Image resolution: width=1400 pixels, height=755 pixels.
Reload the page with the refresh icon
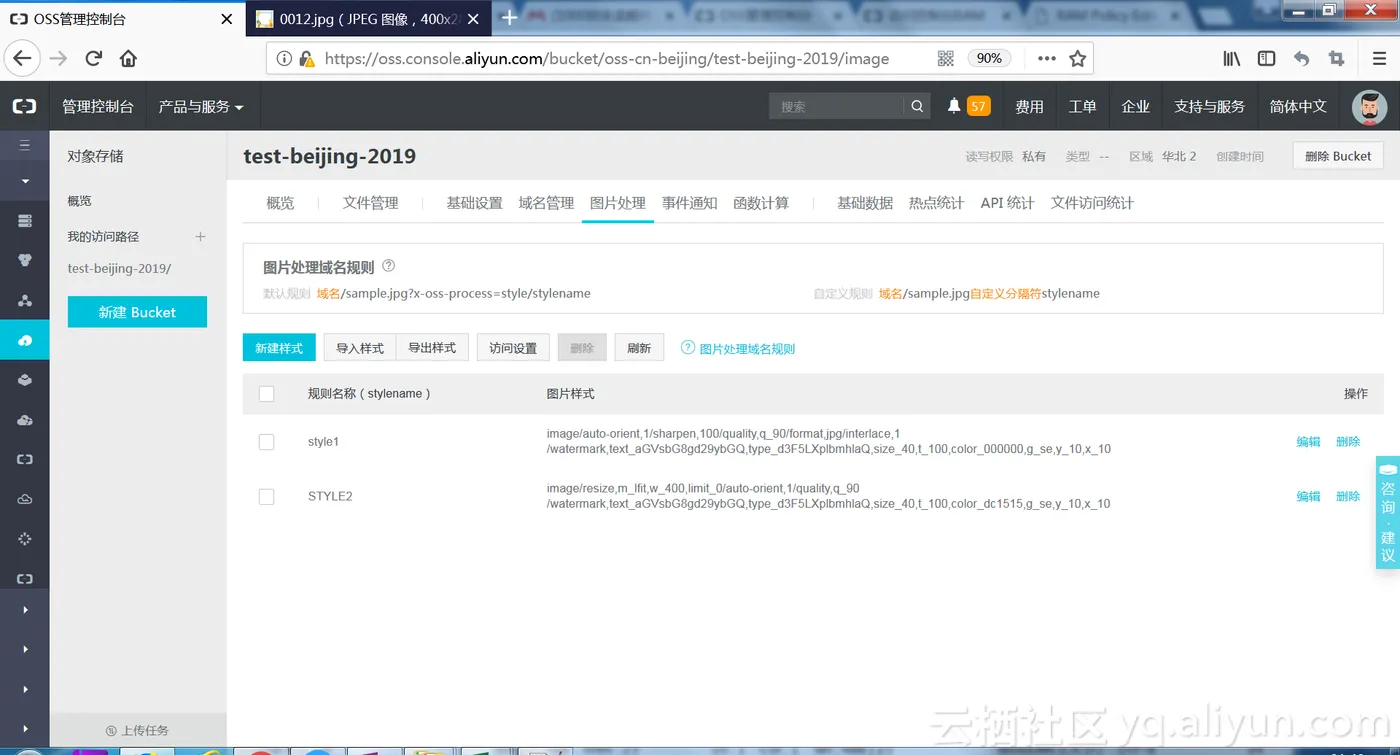94,58
